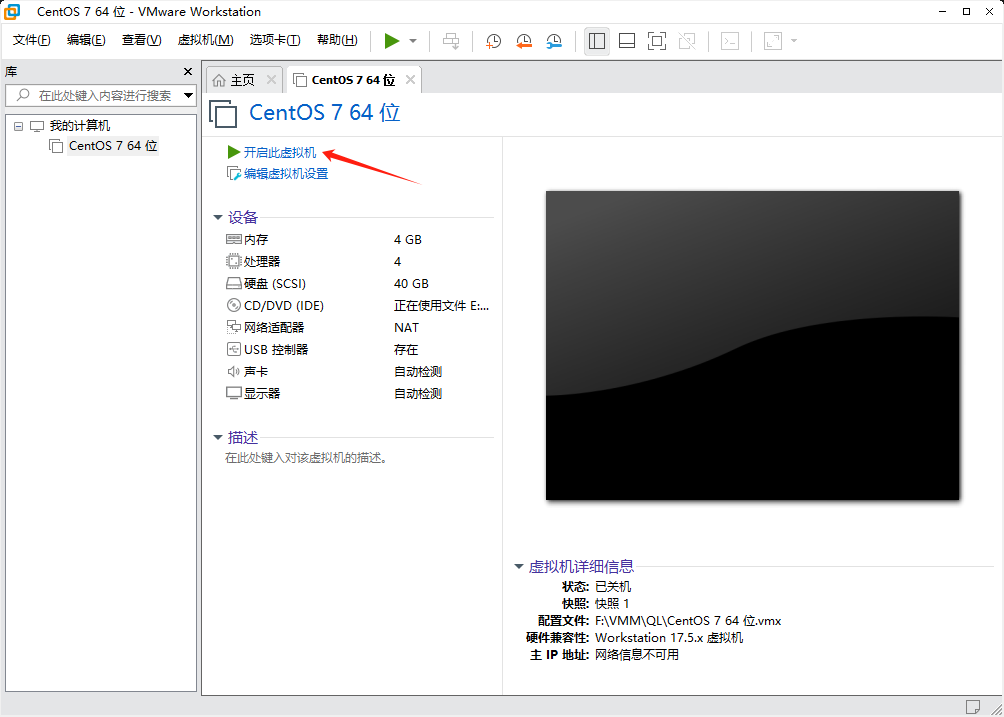
Task: Toggle the thumbnail bar view
Action: [x=627, y=41]
